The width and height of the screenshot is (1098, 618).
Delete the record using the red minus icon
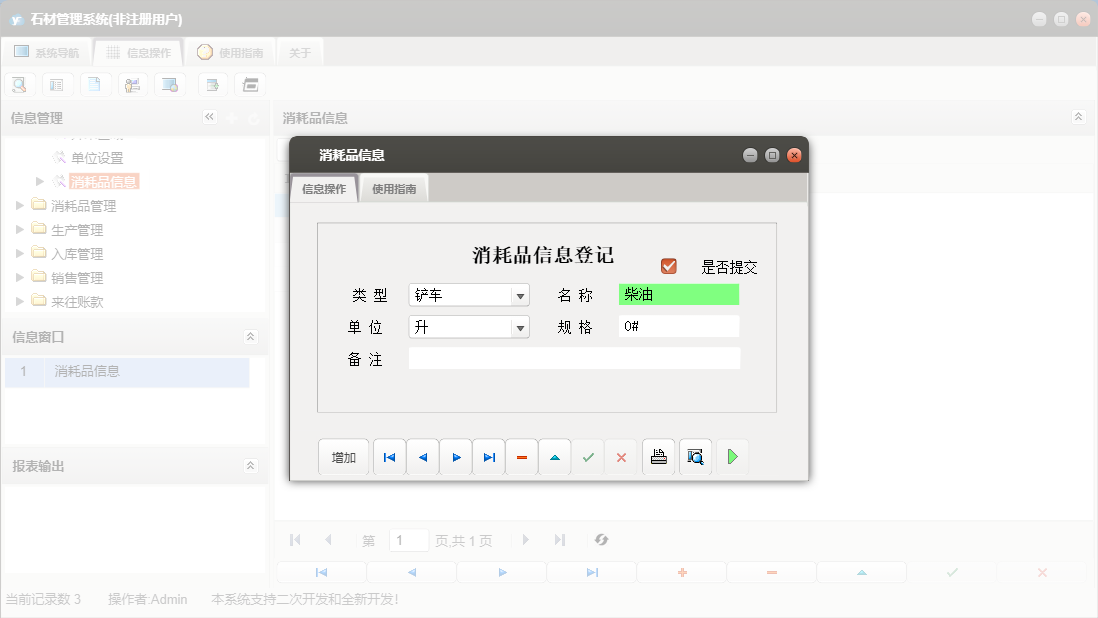521,457
